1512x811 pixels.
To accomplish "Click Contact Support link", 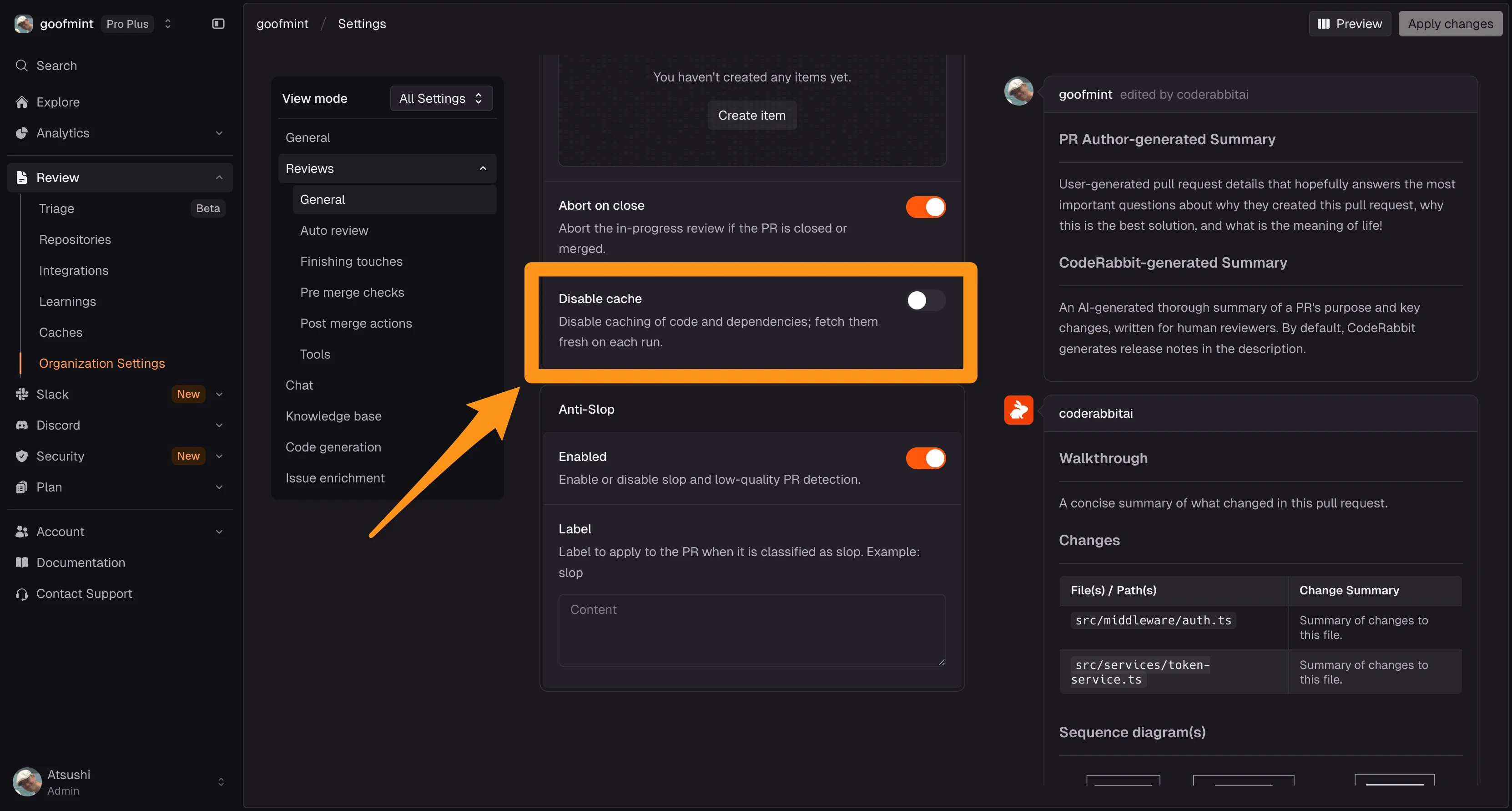I will (x=85, y=594).
